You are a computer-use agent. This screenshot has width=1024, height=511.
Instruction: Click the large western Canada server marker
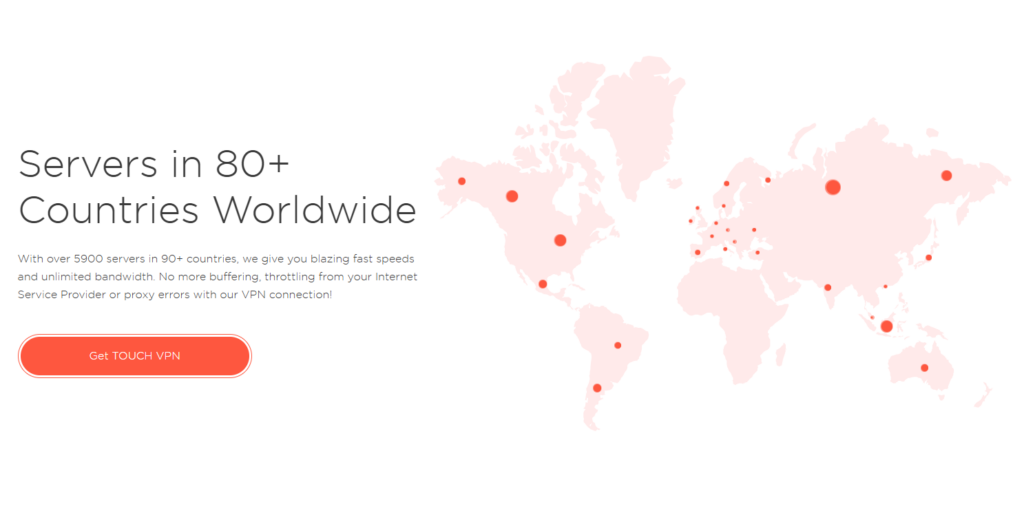tap(512, 196)
